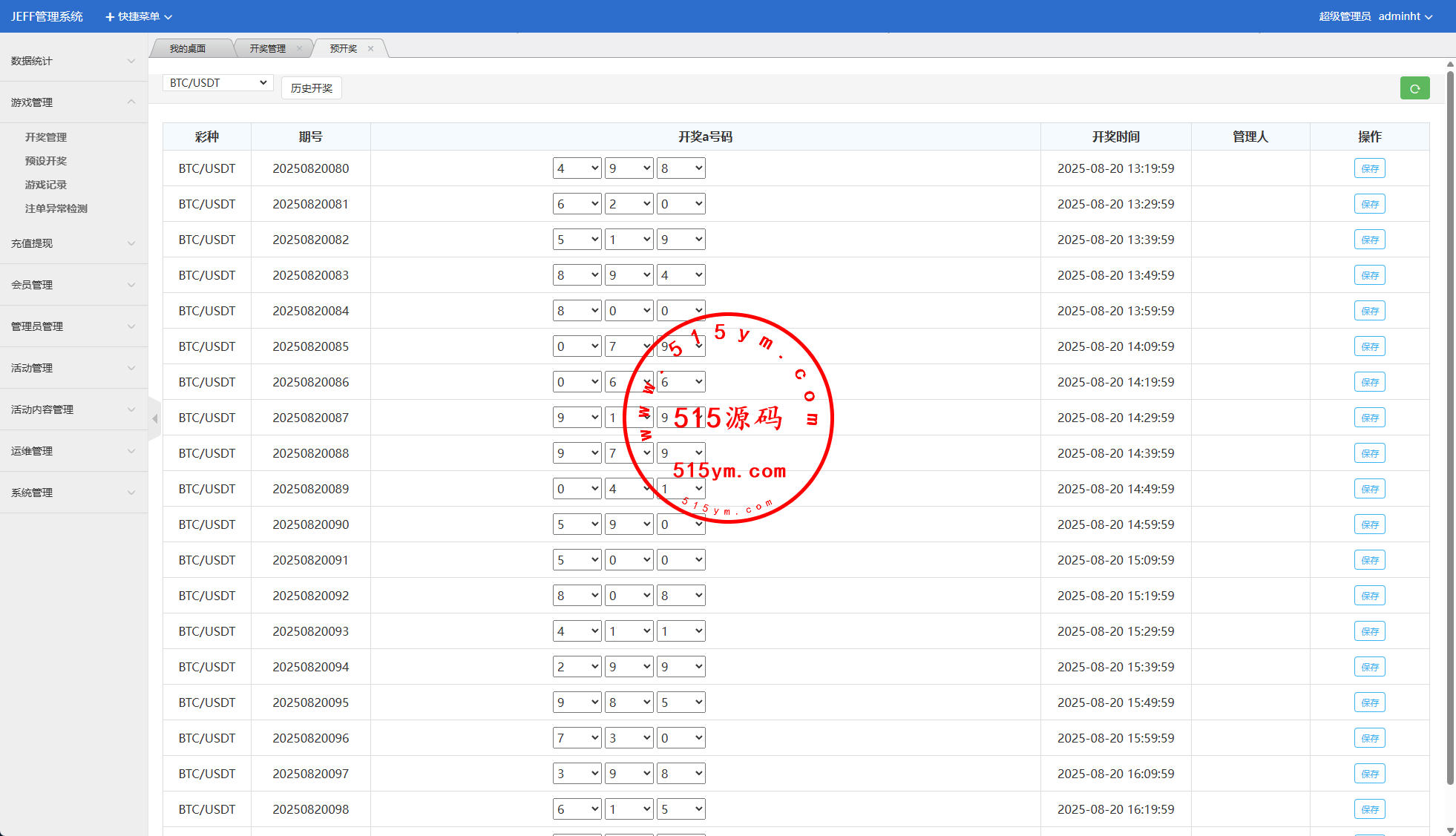Open third digit dropdown for period 20250820098
1456x836 pixels.
point(681,809)
